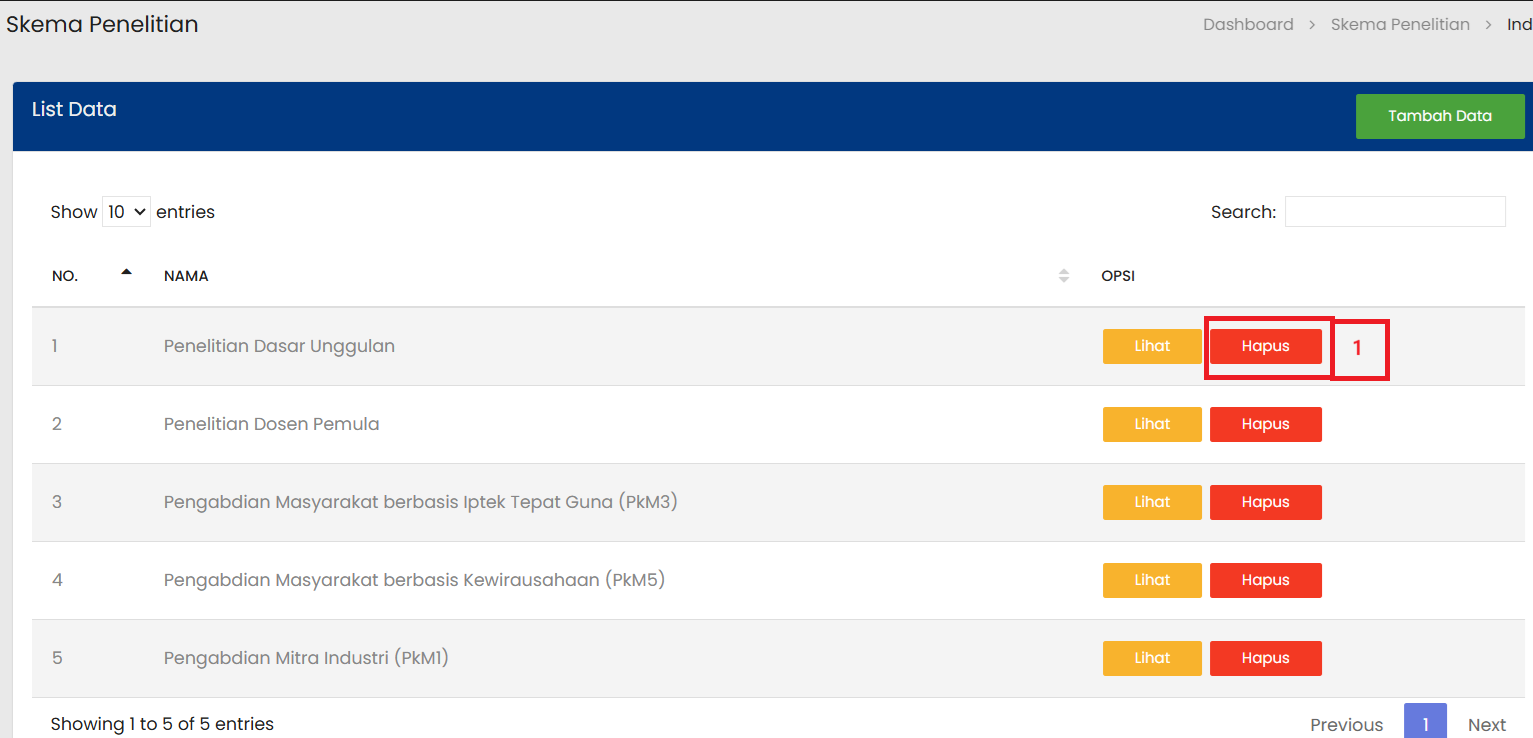Select page 1 in pagination
1533x738 pixels.
coord(1425,724)
